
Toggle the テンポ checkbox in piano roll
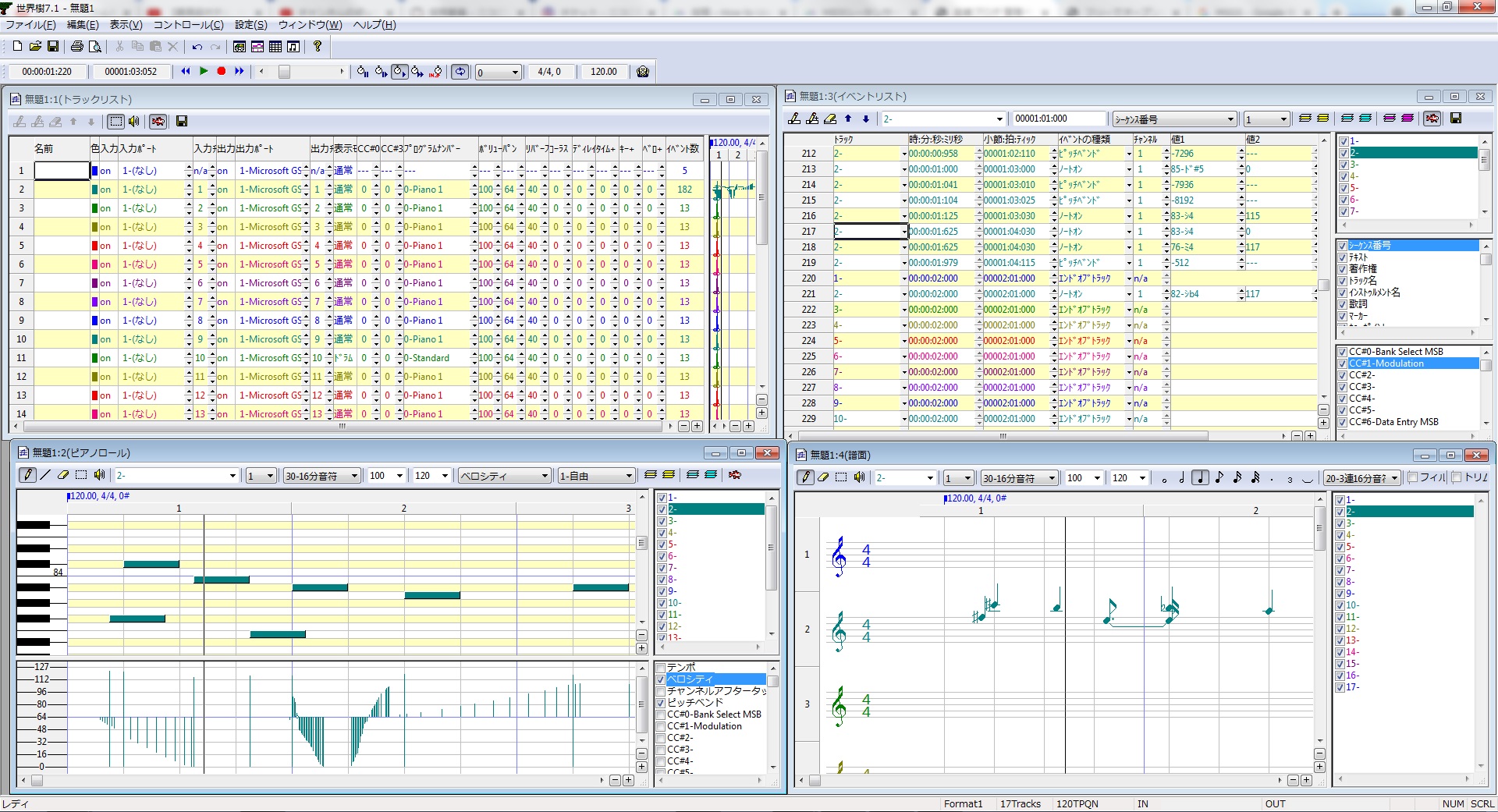[661, 668]
